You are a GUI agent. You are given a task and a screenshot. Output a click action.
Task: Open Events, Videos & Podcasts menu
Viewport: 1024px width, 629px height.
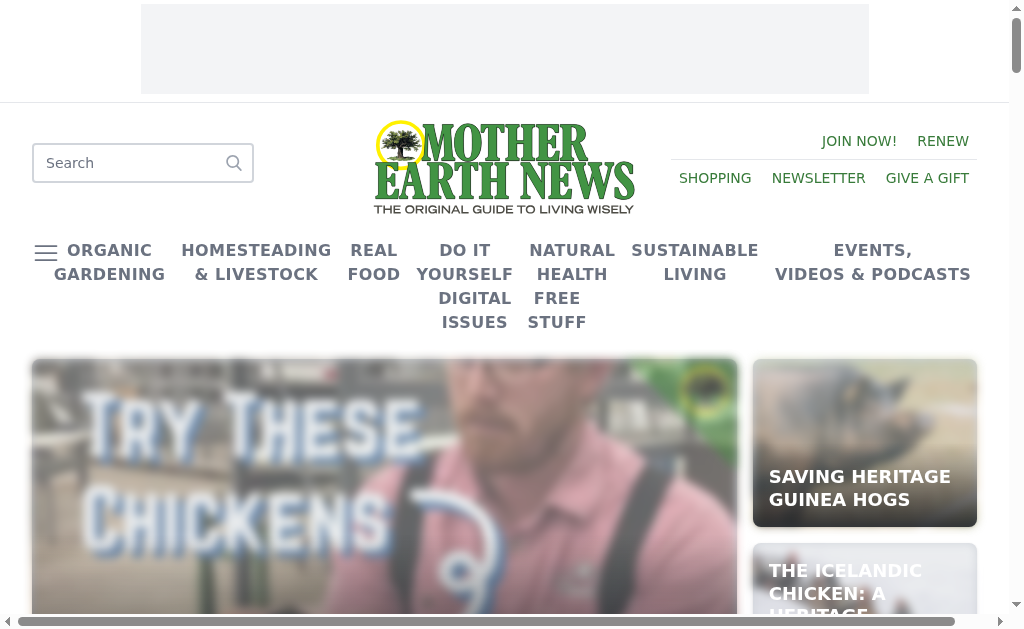click(872, 263)
